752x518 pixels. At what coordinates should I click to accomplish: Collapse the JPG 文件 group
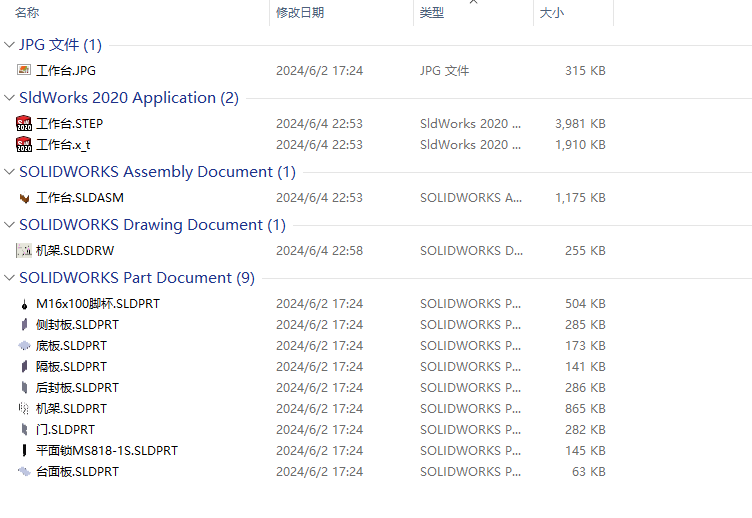pyautogui.click(x=9, y=45)
